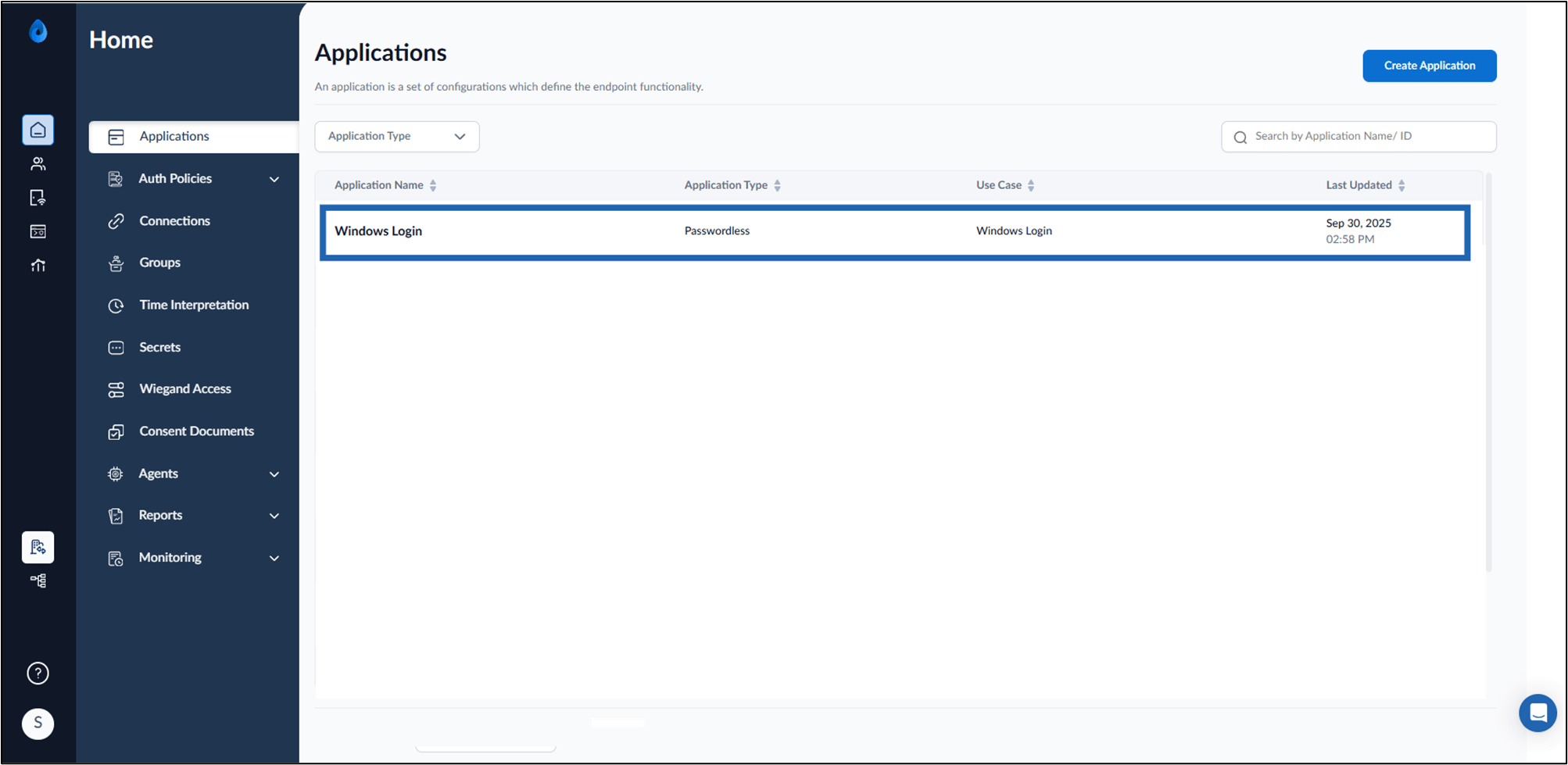Open the analytics chart icon in left rail
The image size is (1568, 765).
(38, 265)
